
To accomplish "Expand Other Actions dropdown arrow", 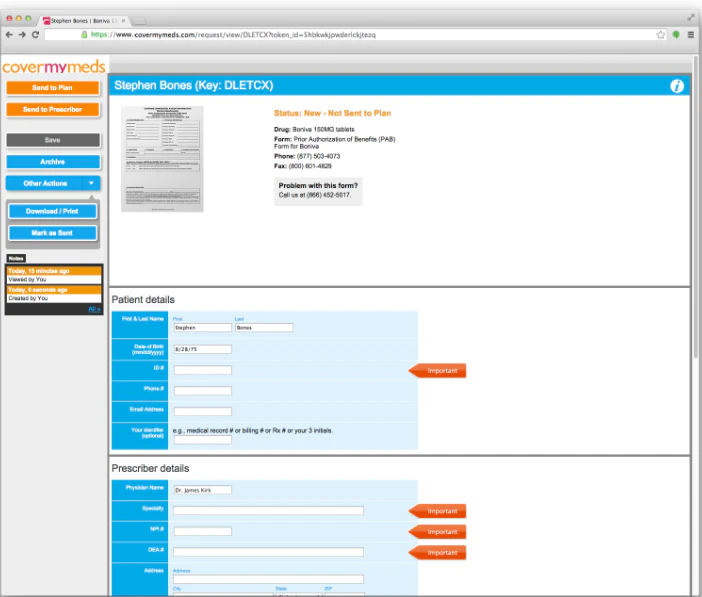I will click(x=91, y=183).
